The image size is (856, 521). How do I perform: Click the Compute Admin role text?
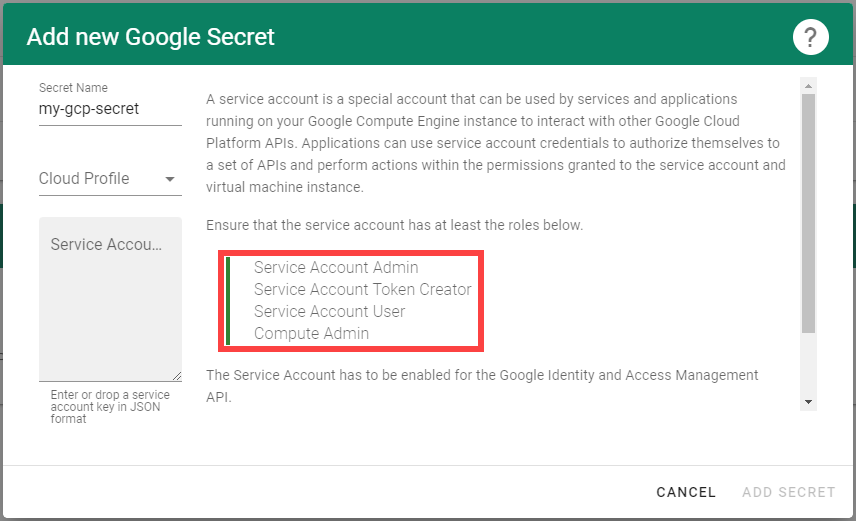311,334
